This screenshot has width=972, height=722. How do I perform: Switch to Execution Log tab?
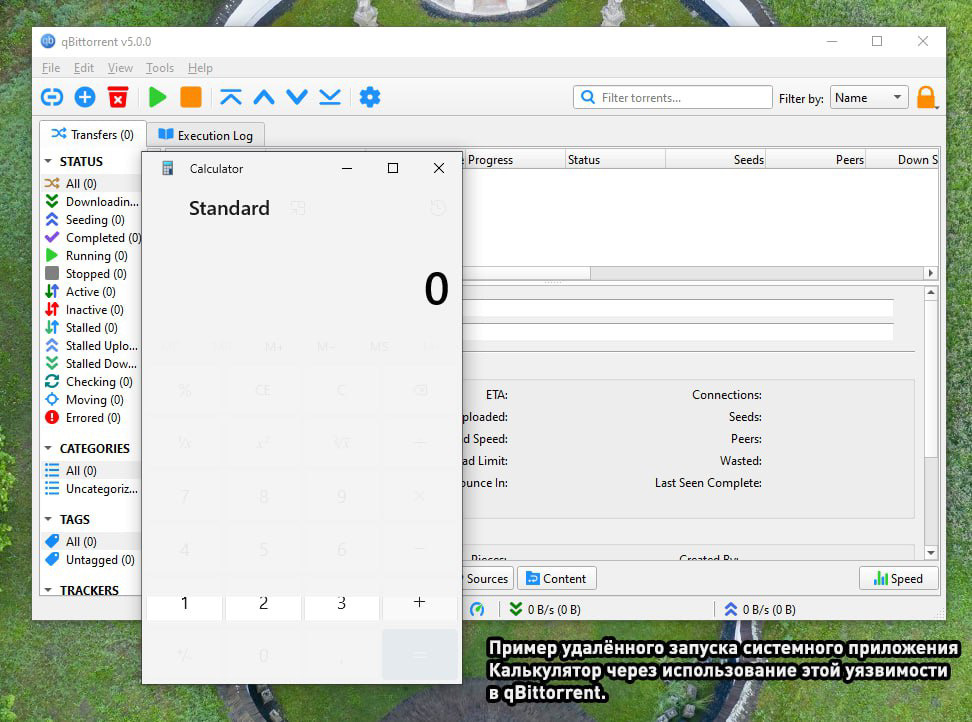[x=206, y=135]
